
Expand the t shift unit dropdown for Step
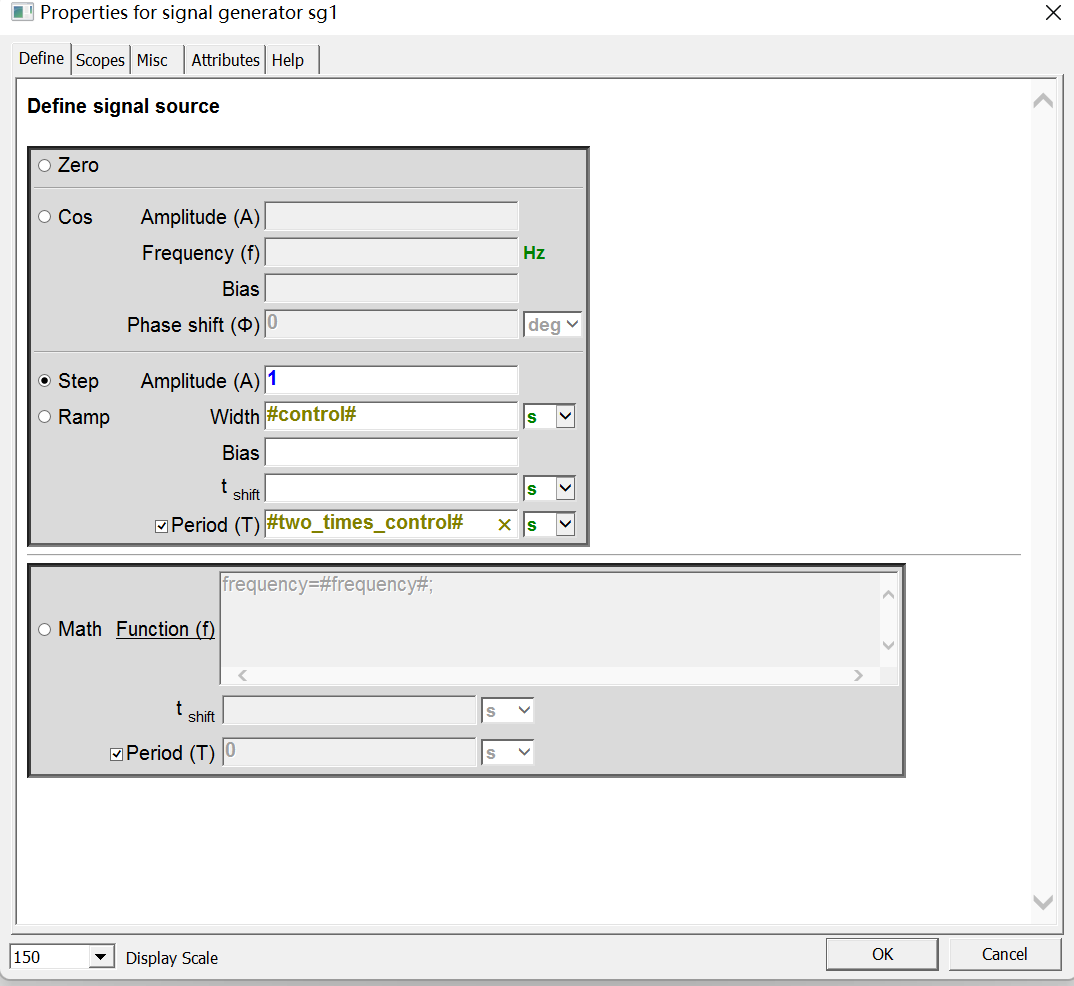tap(565, 489)
